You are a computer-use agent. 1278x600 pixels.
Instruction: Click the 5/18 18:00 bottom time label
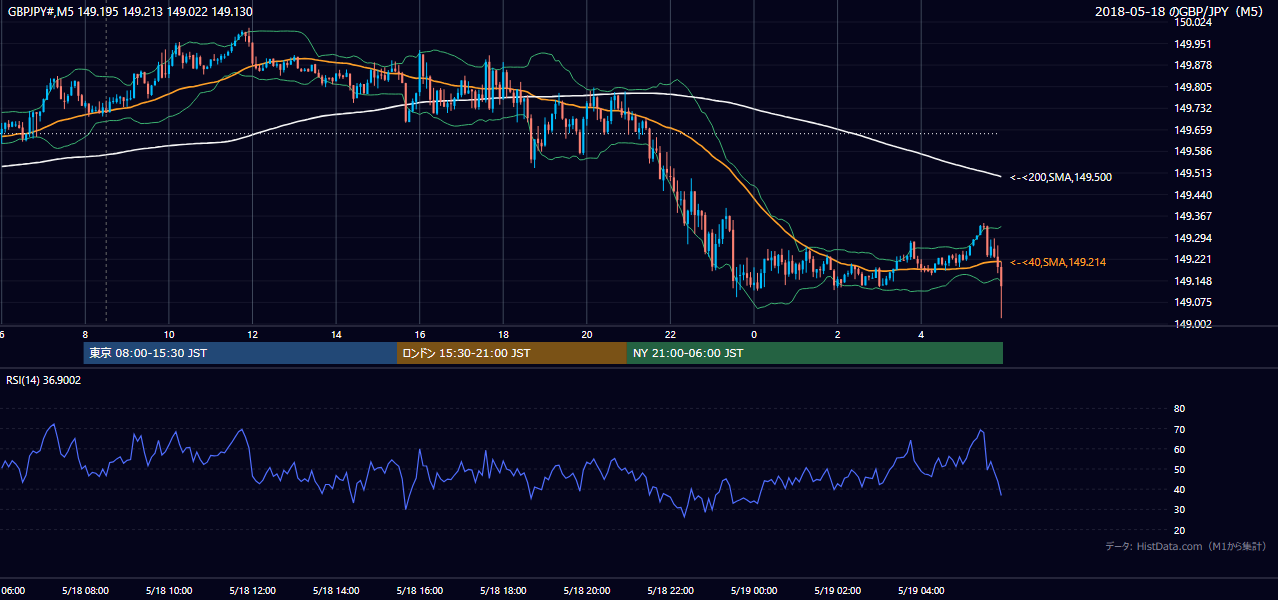[503, 591]
